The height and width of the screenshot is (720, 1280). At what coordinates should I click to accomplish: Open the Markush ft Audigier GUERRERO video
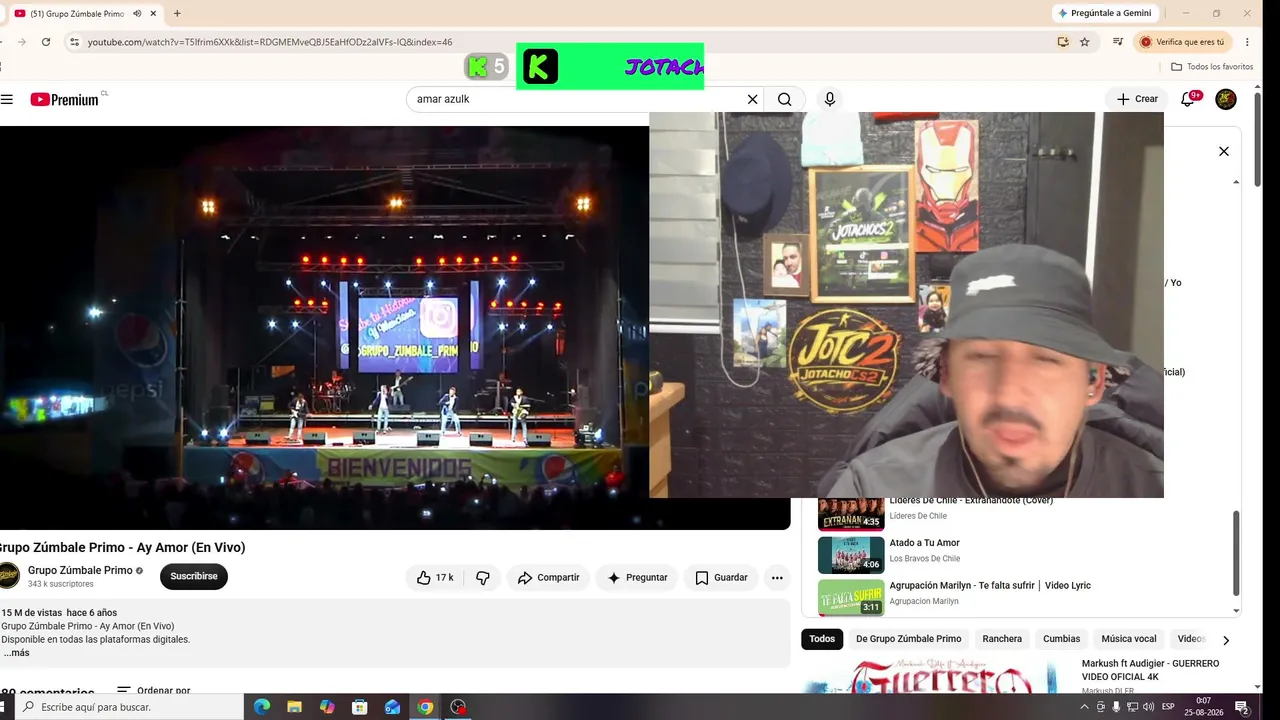1150,670
